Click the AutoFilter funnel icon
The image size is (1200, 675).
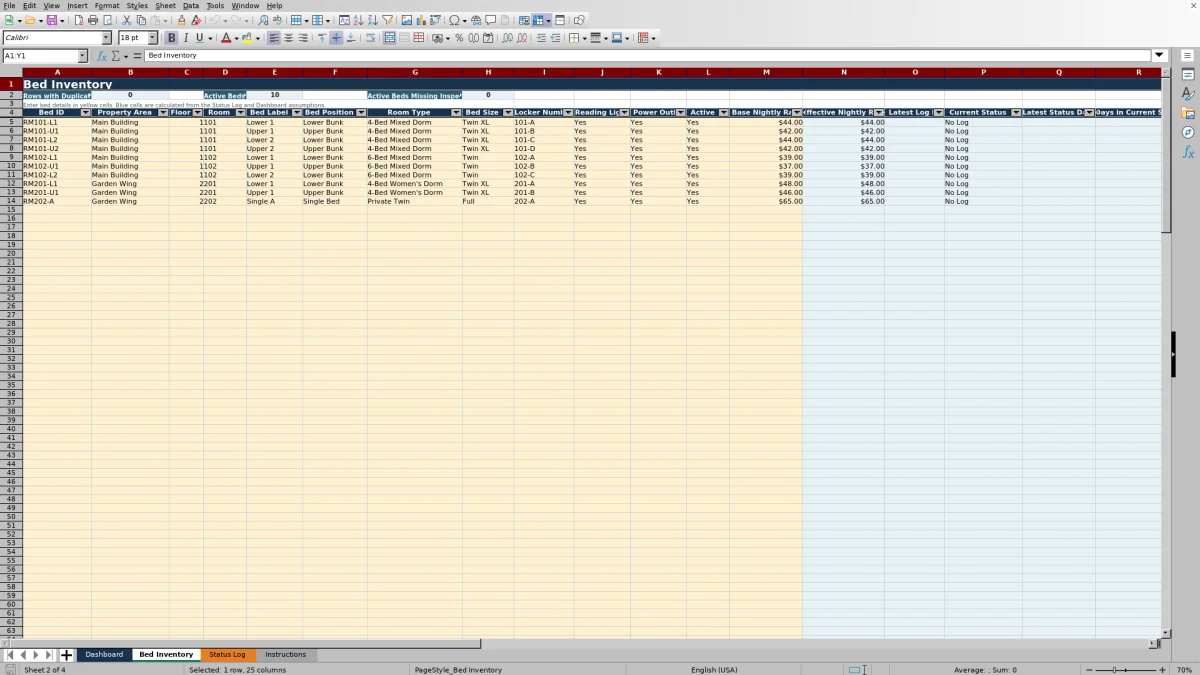(388, 20)
